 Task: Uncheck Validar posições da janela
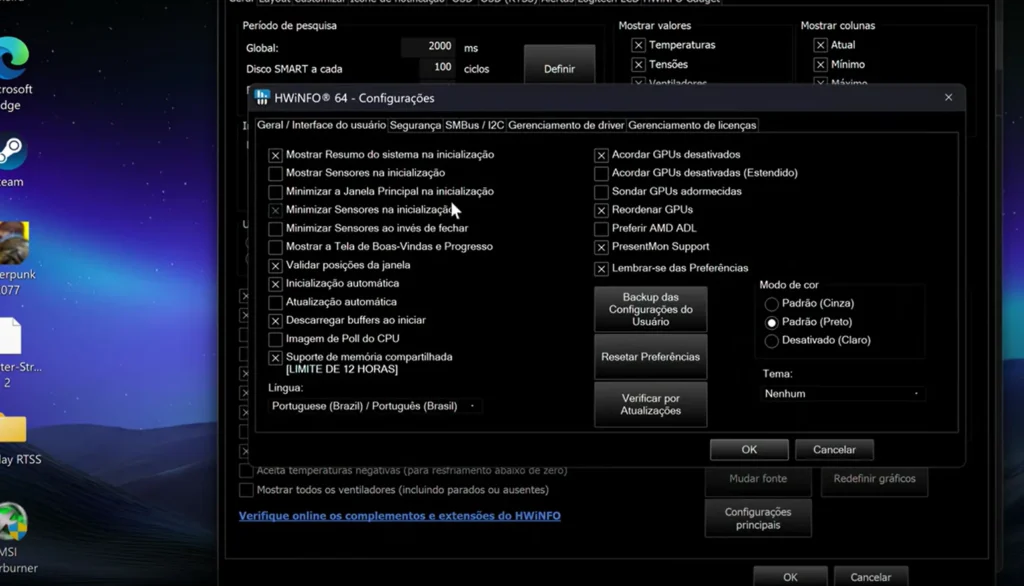(275, 266)
